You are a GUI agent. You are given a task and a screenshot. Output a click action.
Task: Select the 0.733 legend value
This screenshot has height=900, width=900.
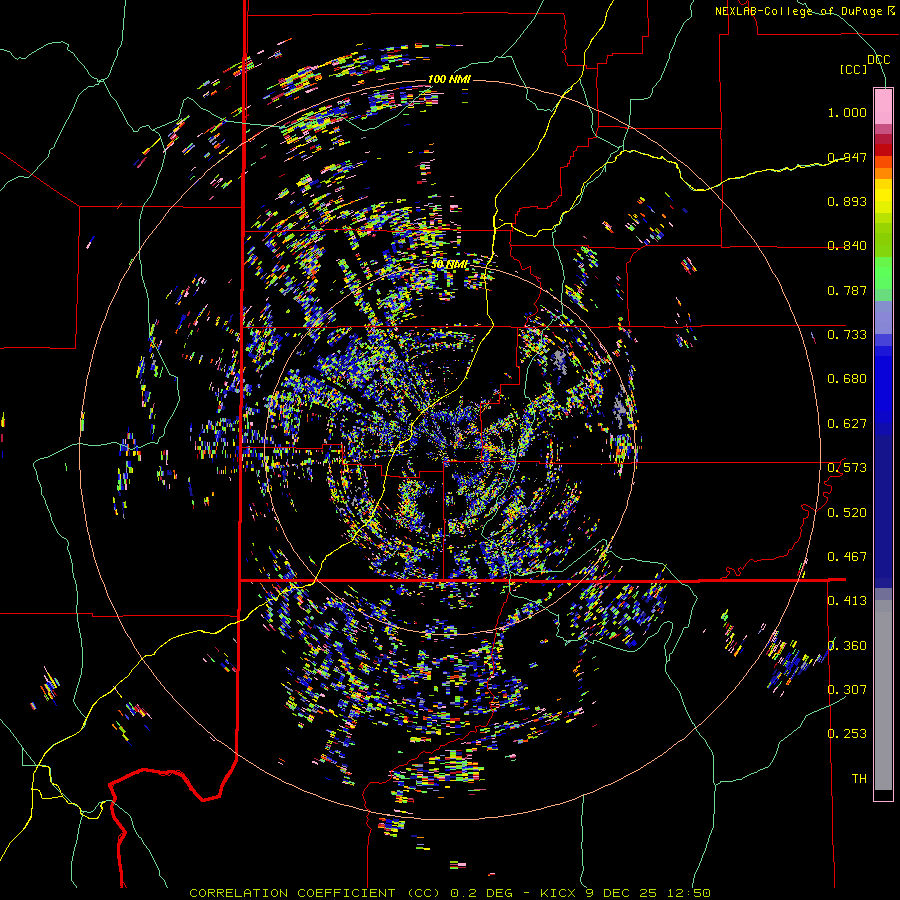point(847,335)
